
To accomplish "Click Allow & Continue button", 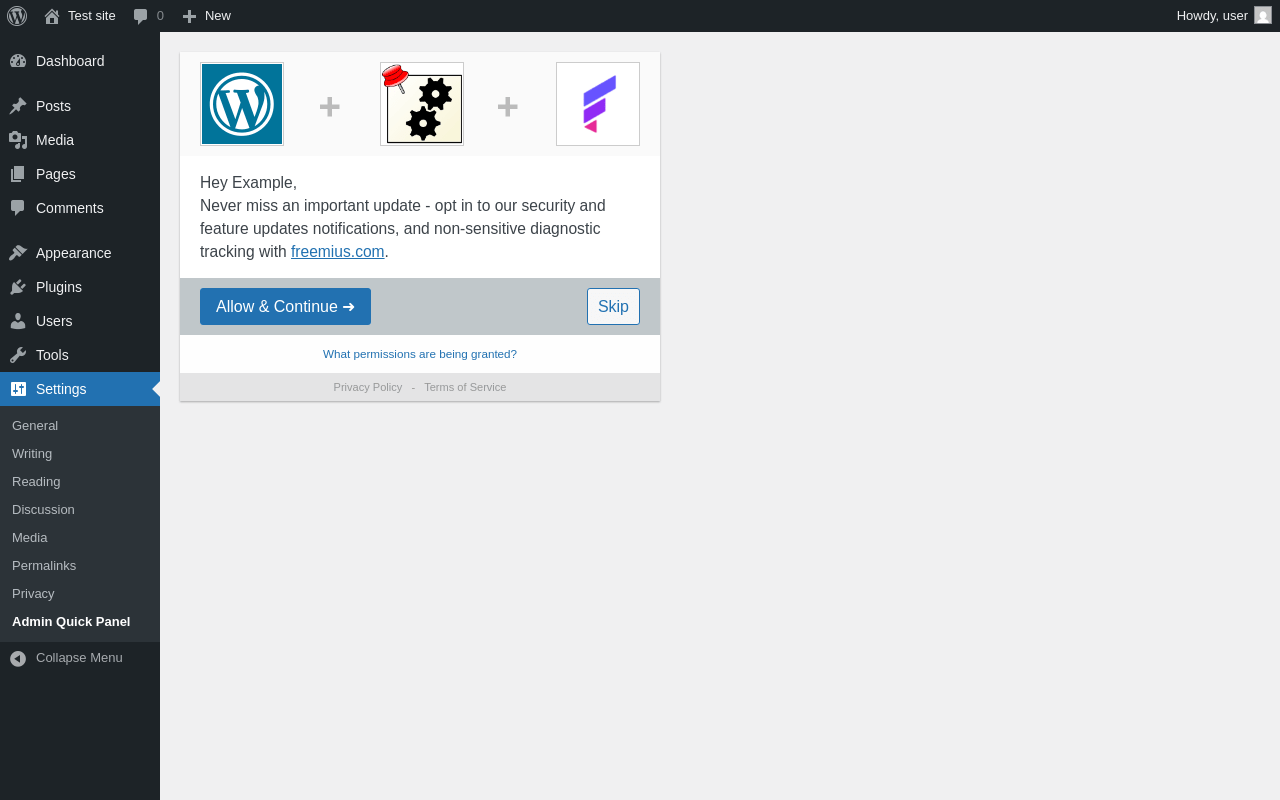I will coord(285,307).
